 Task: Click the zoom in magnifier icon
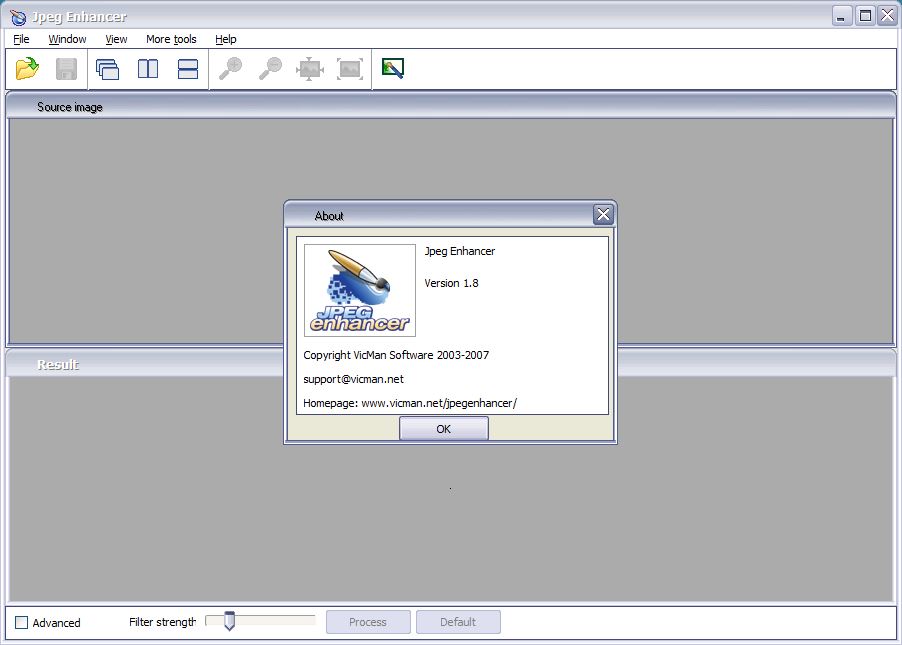point(231,68)
